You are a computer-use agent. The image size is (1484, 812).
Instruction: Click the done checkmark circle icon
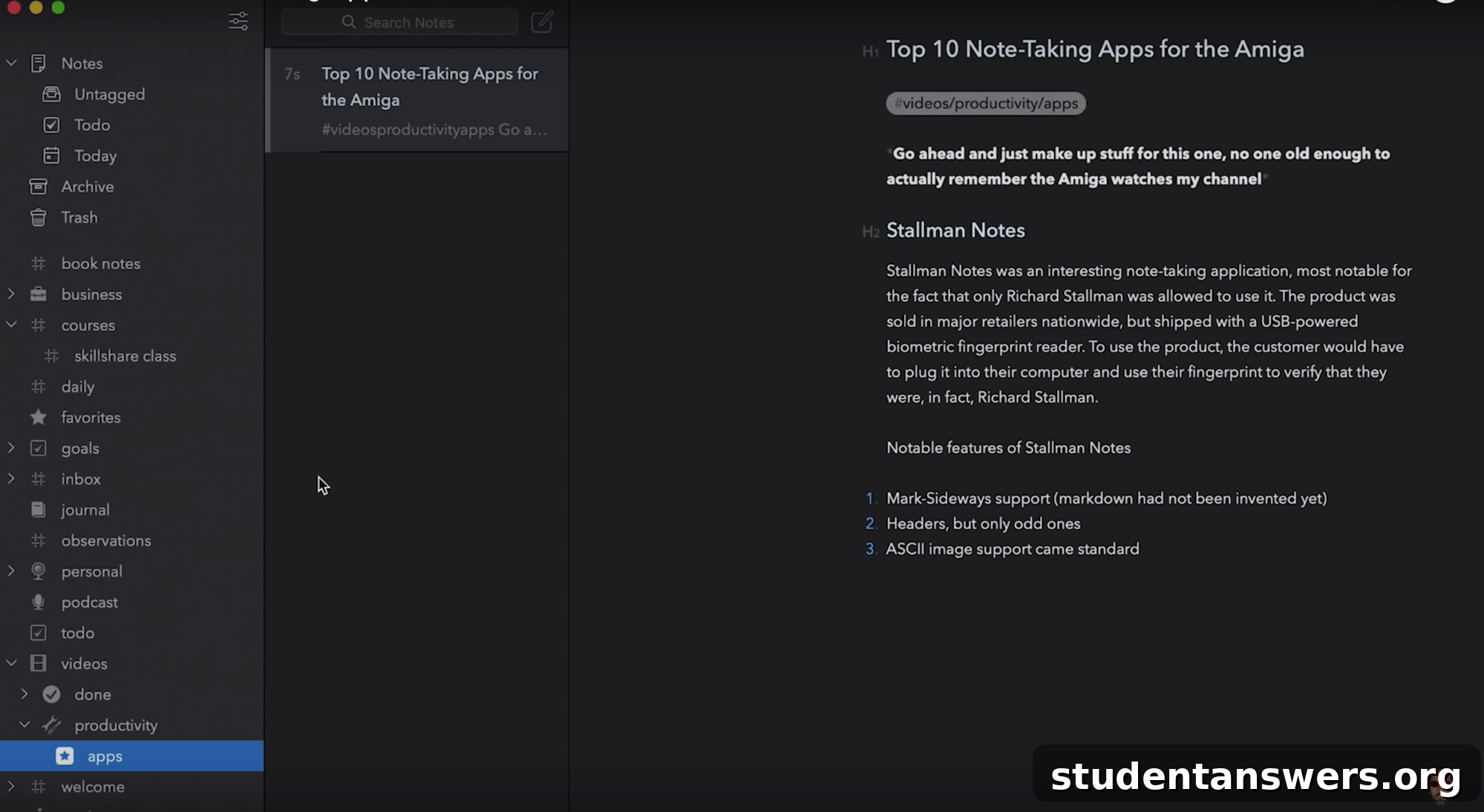click(x=51, y=695)
